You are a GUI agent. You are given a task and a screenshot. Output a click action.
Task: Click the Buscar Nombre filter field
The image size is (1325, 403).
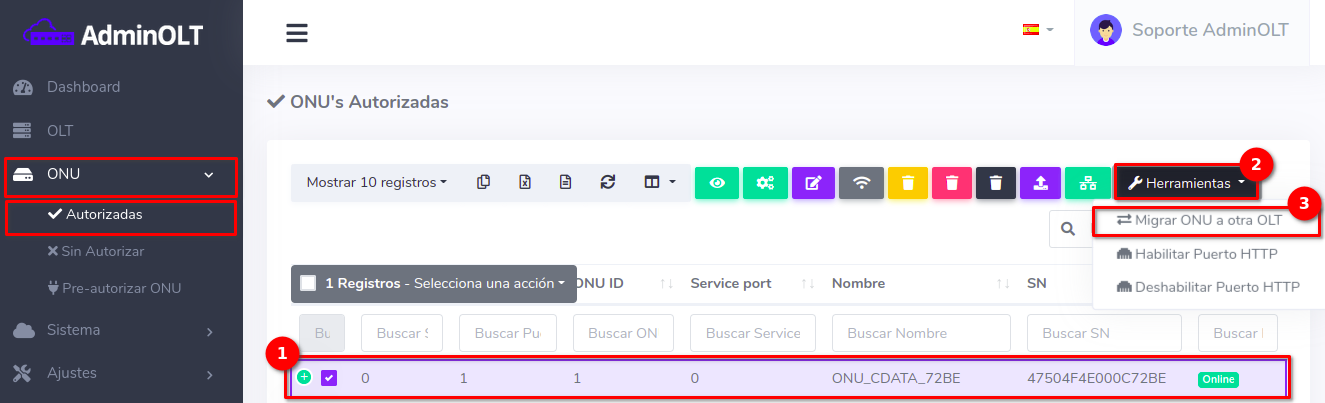[x=921, y=333]
